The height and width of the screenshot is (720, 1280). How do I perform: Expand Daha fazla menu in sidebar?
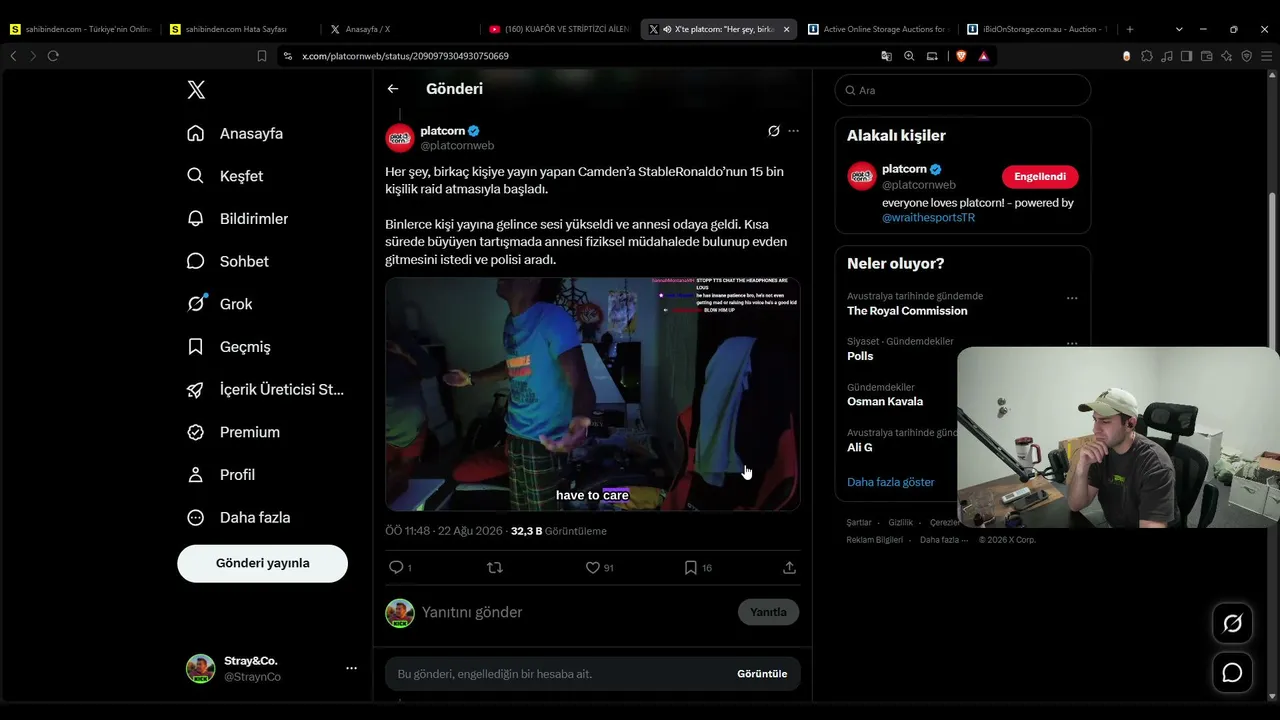coord(238,517)
